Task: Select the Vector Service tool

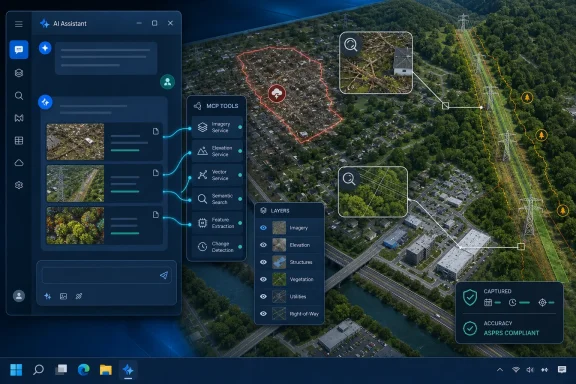Action: pyautogui.click(x=217, y=175)
